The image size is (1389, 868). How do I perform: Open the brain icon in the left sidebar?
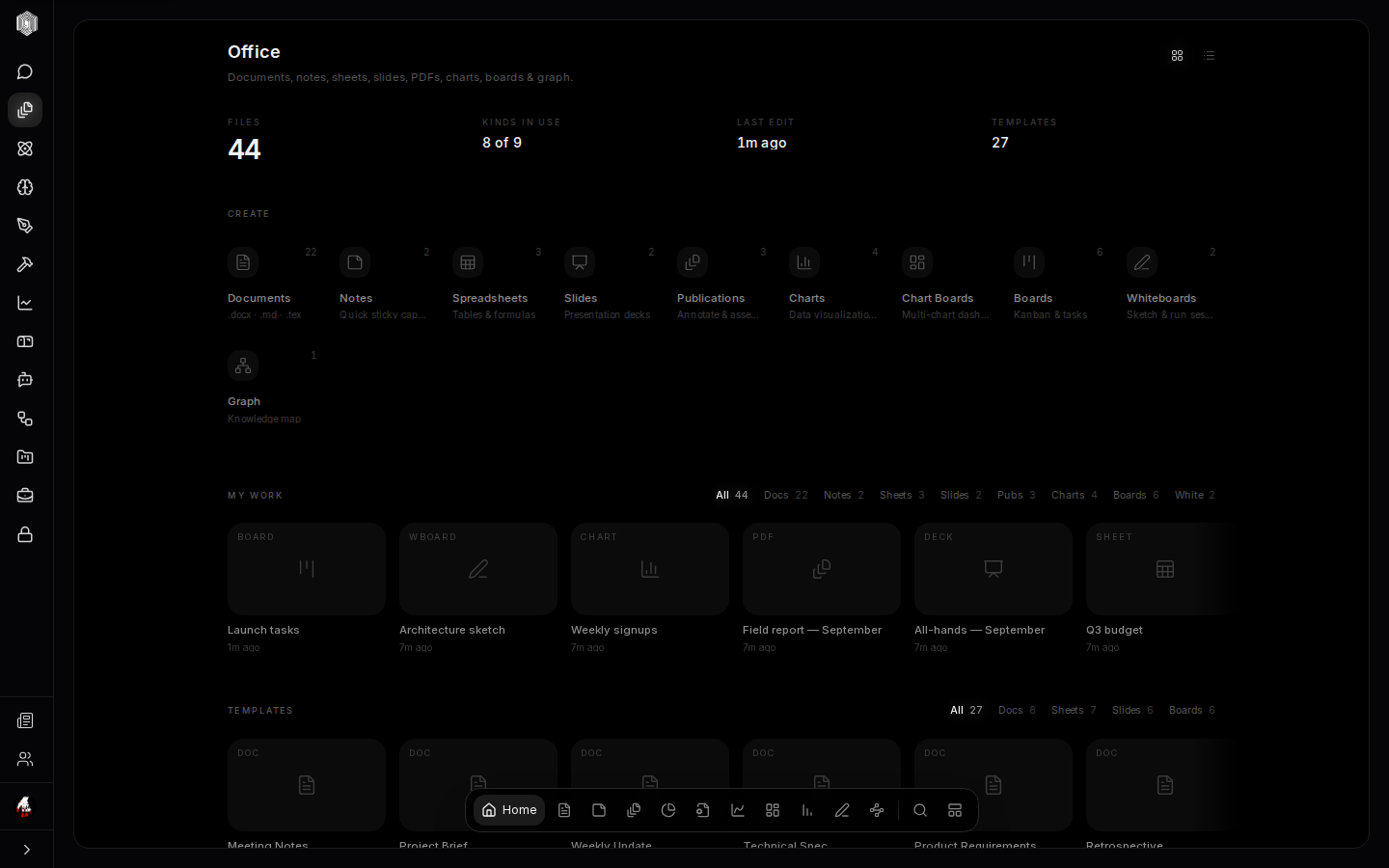pos(25,187)
